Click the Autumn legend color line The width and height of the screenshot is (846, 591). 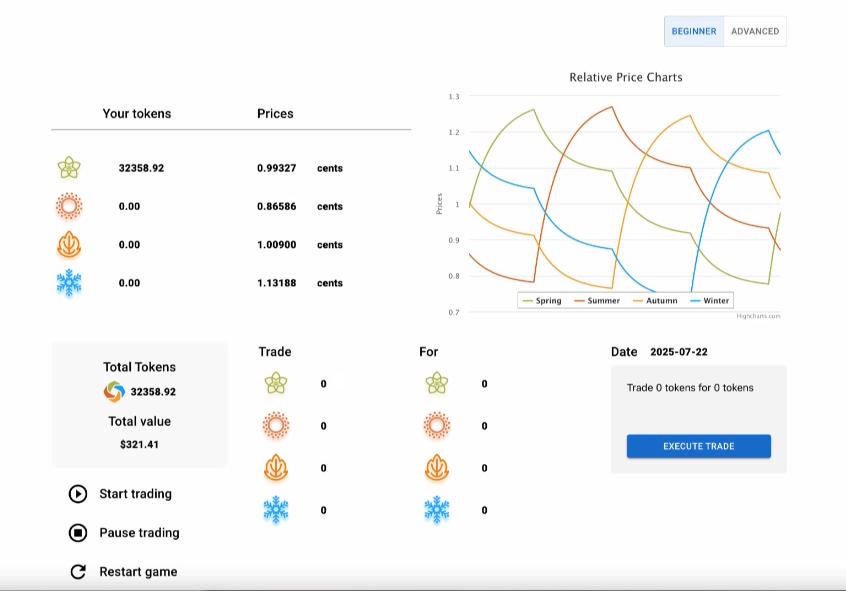(x=637, y=300)
